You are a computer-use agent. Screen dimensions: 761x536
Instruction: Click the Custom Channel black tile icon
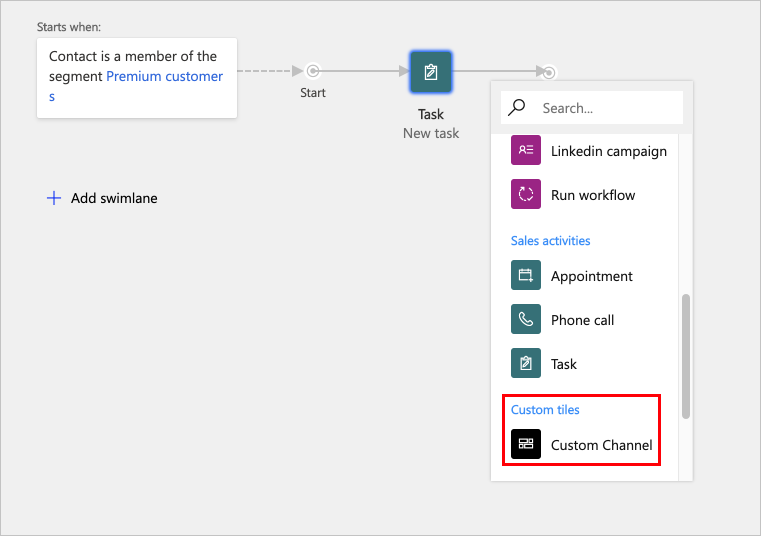pyautogui.click(x=526, y=444)
